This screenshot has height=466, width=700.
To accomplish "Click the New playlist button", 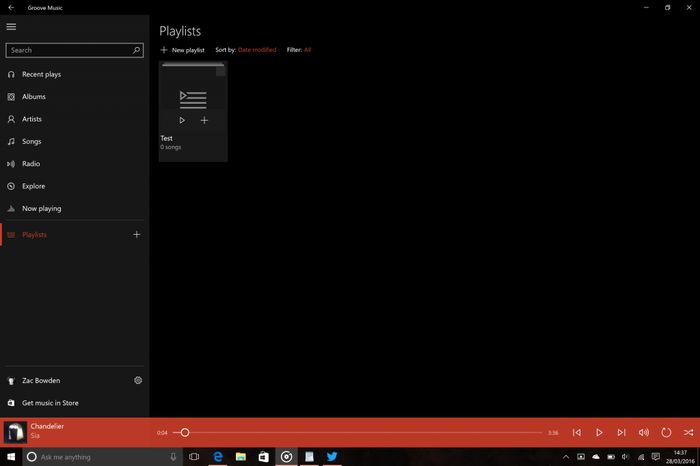I will [182, 49].
